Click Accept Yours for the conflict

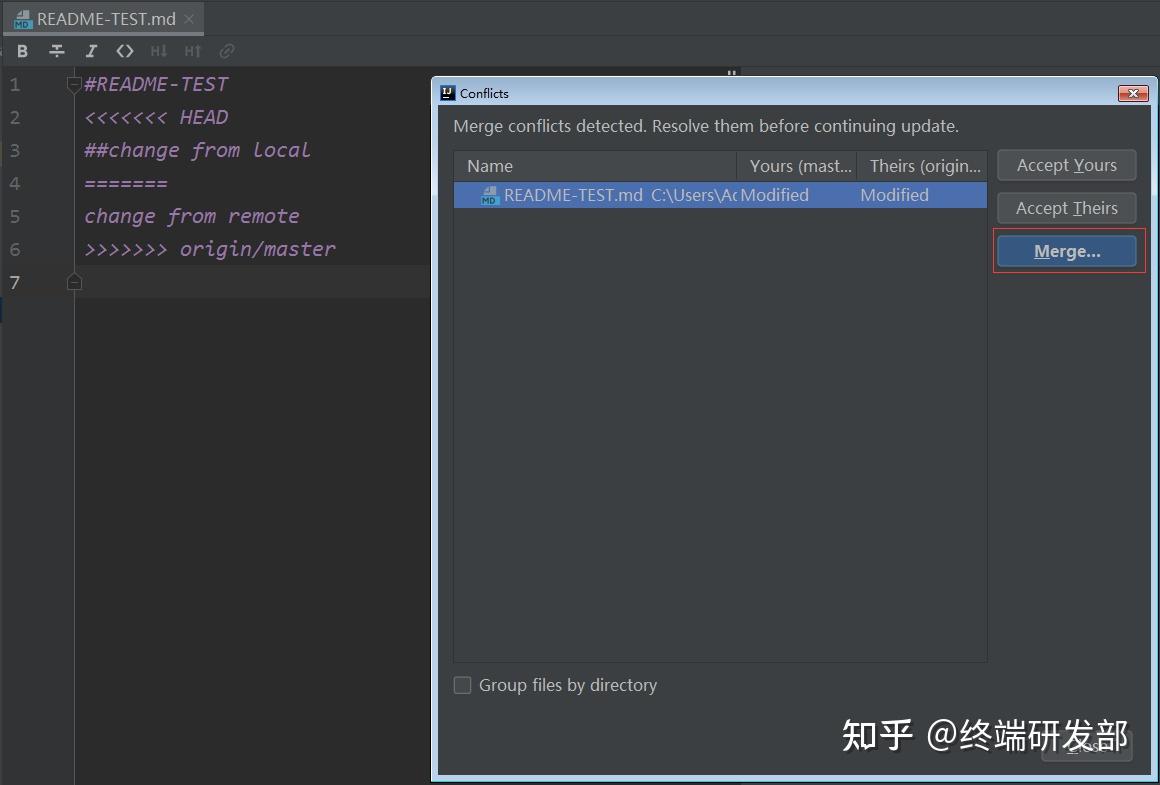pos(1066,165)
